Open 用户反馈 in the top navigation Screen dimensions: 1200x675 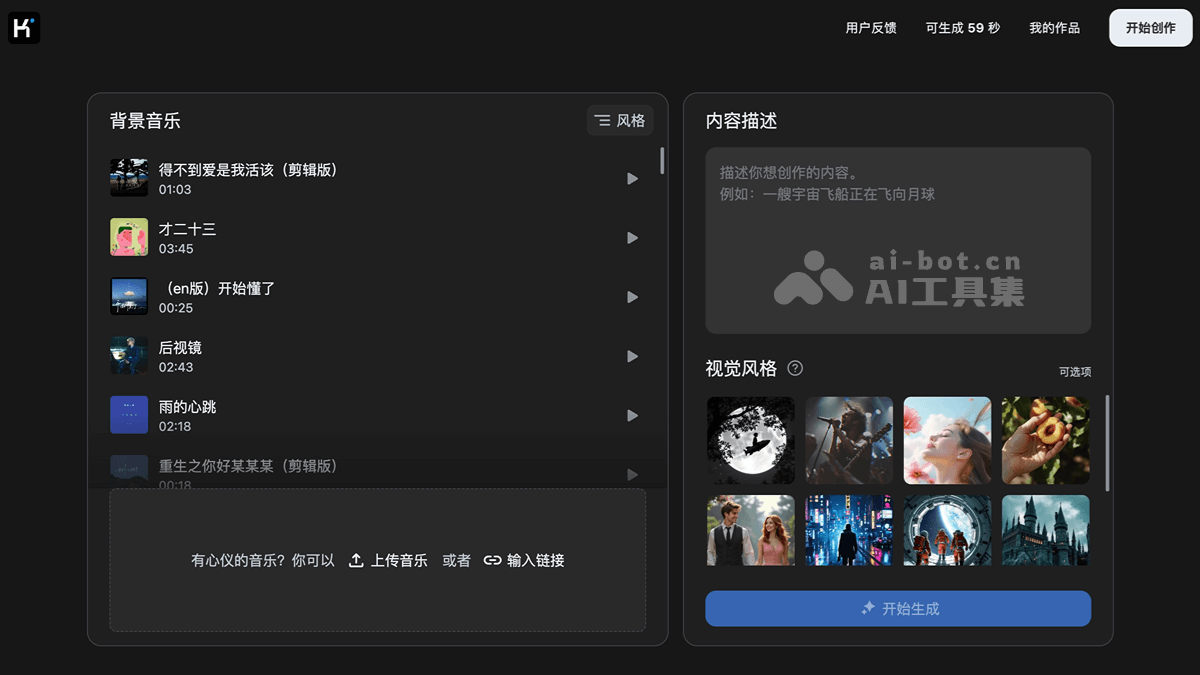click(871, 28)
